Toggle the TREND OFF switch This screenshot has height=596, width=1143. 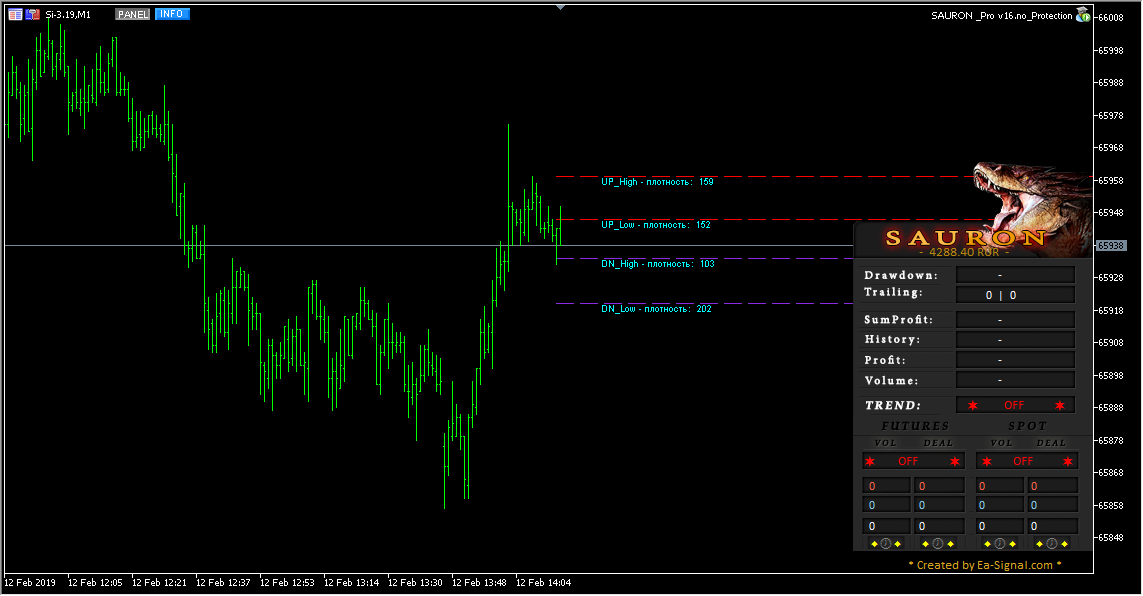pyautogui.click(x=1015, y=405)
